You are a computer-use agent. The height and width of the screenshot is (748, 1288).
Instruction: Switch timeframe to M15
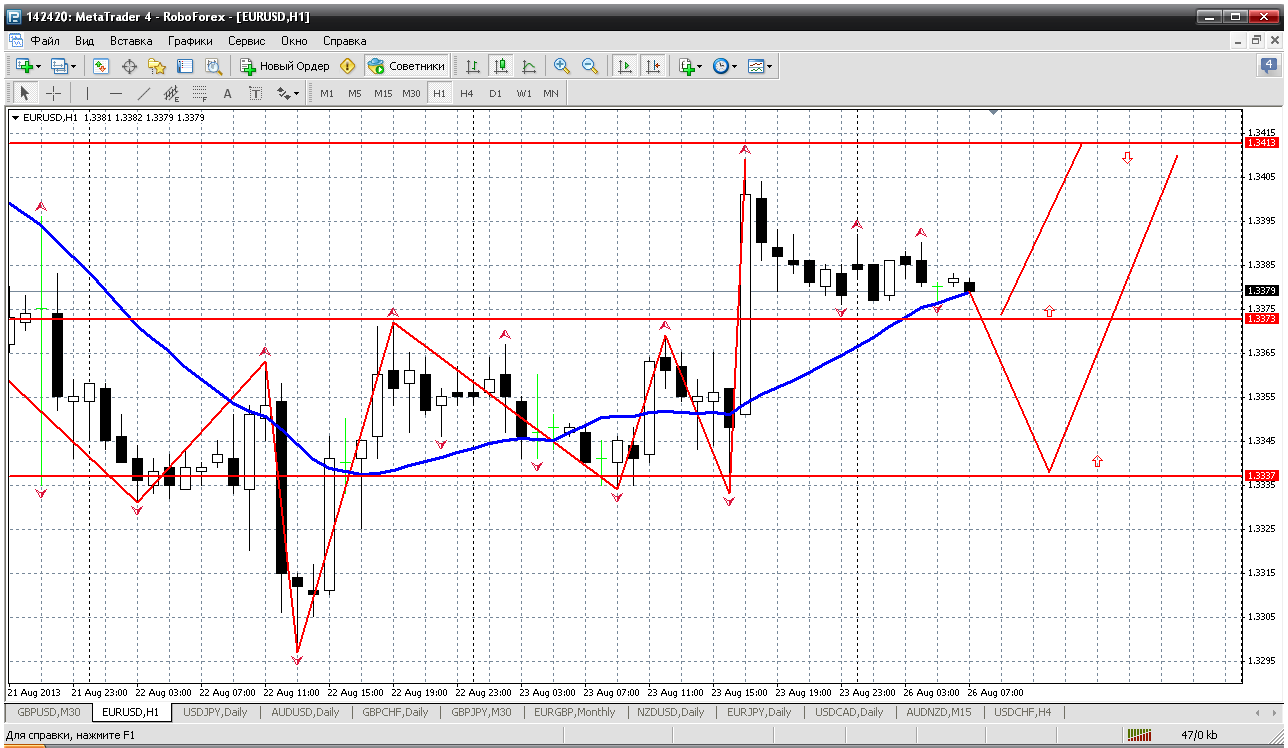point(383,93)
